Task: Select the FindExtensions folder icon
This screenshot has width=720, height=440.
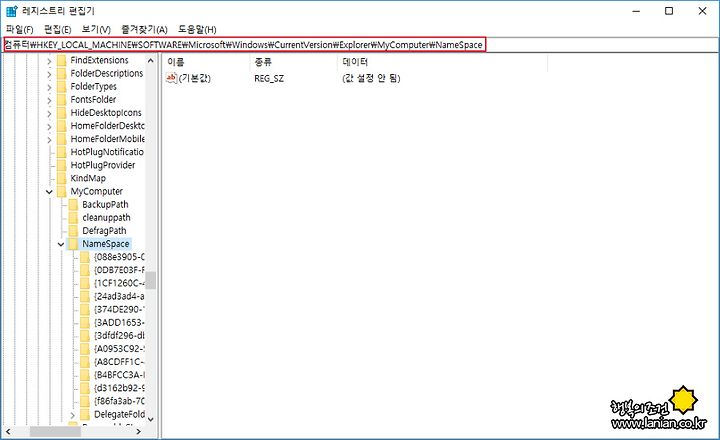Action: click(62, 60)
